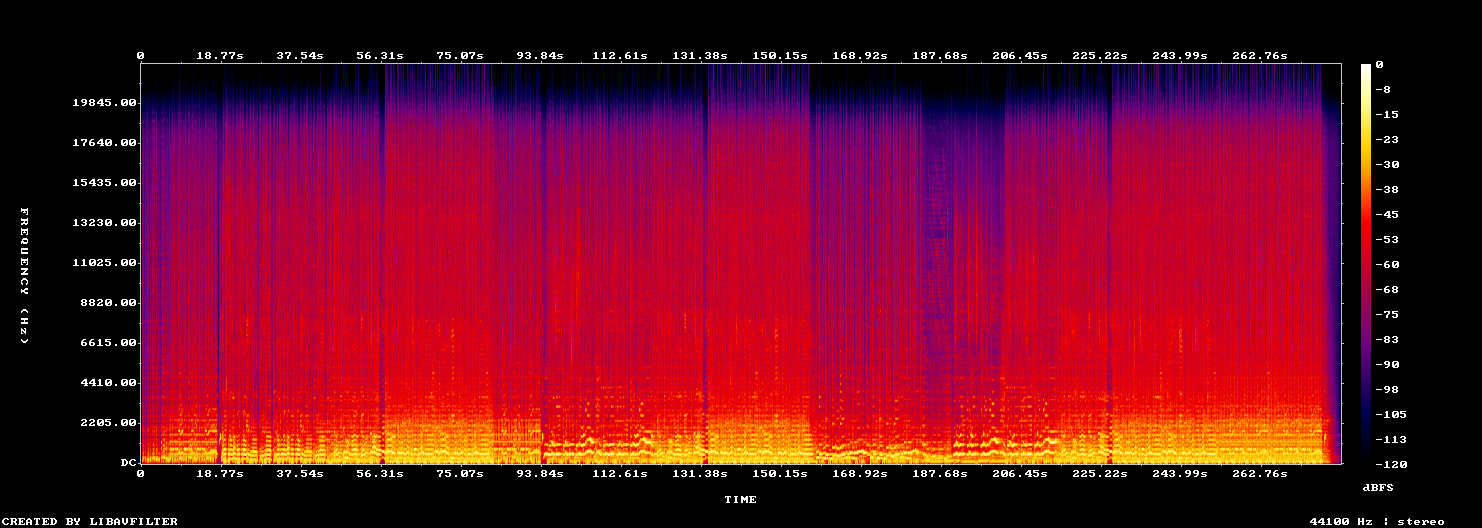
Task: Click the -45 dBFS scale value
Action: 1387,215
